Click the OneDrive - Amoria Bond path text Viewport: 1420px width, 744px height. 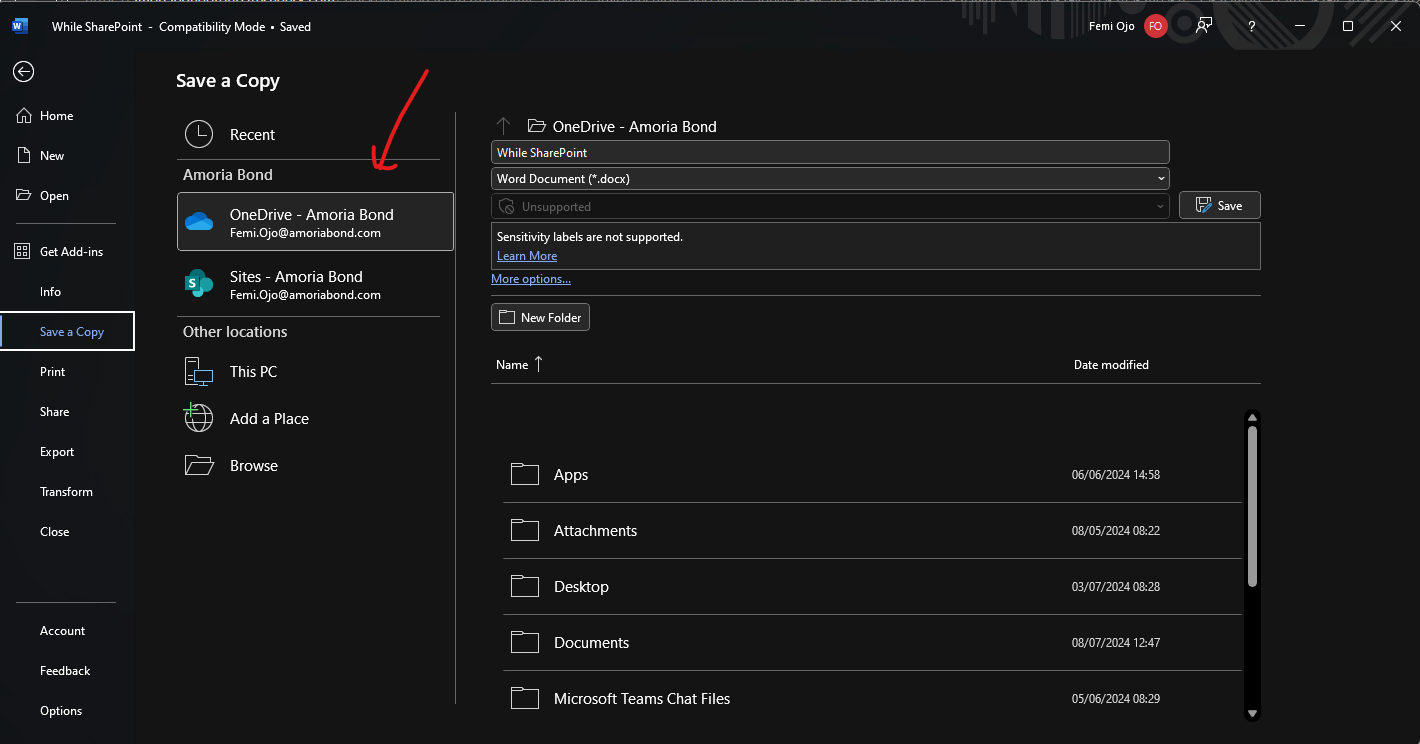pos(635,127)
